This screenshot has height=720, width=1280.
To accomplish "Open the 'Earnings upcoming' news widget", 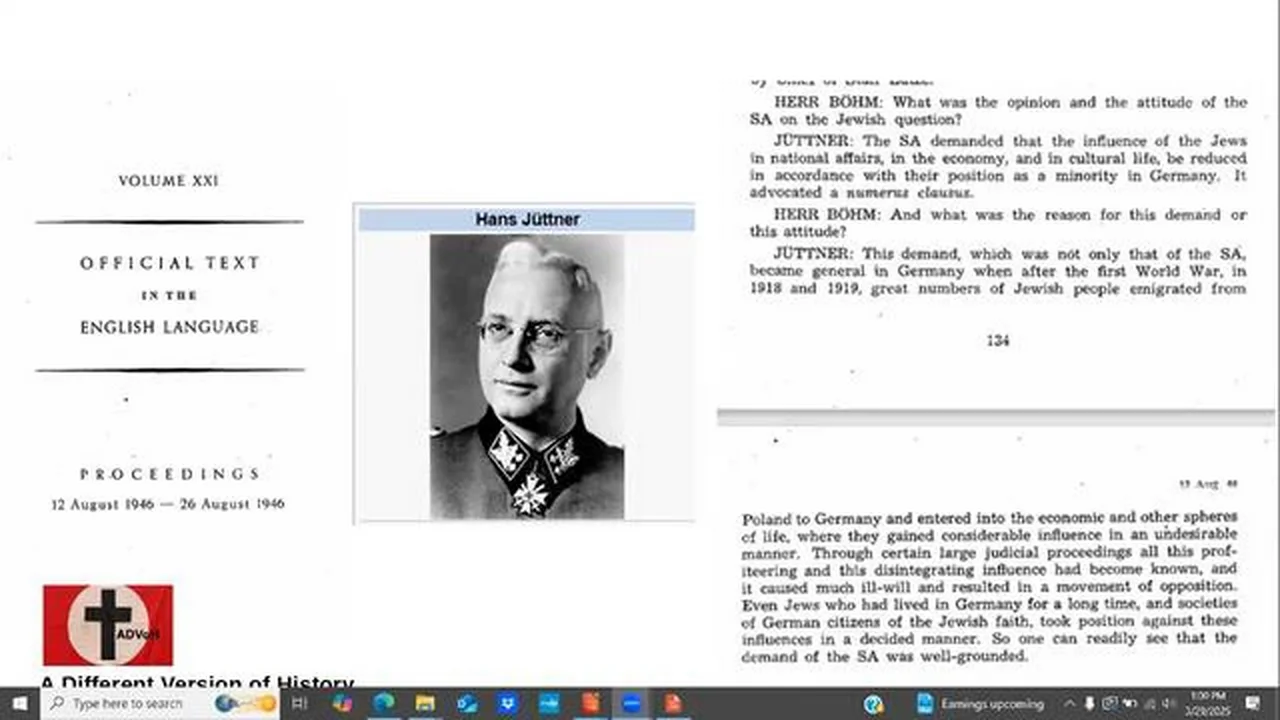I will pyautogui.click(x=980, y=704).
